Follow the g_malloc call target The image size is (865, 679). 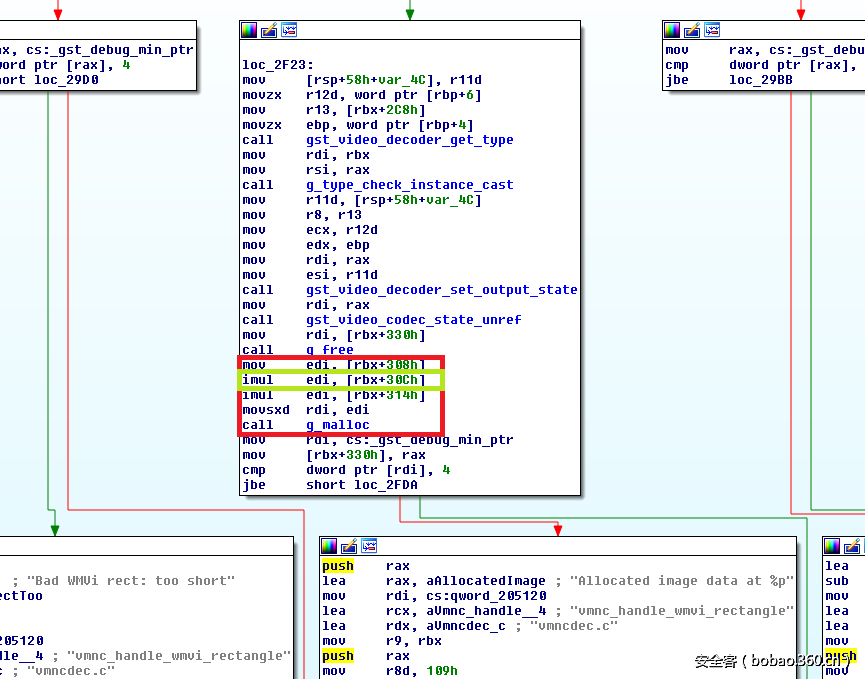pyautogui.click(x=335, y=424)
